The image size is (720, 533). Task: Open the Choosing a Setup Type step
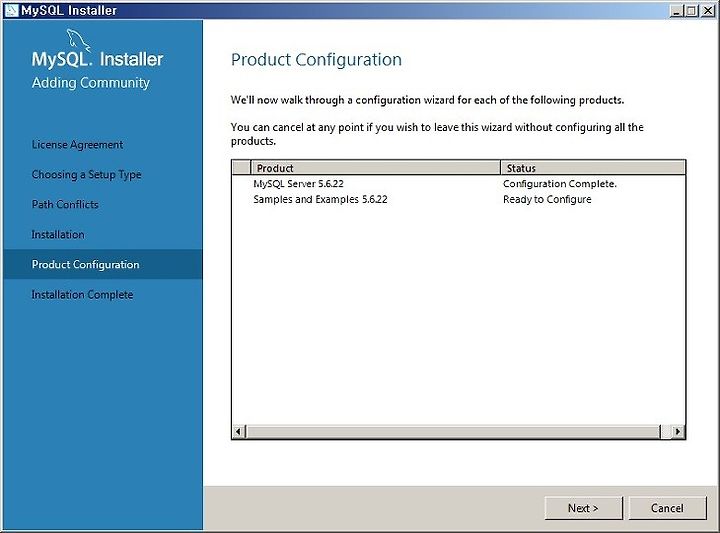[x=86, y=174]
